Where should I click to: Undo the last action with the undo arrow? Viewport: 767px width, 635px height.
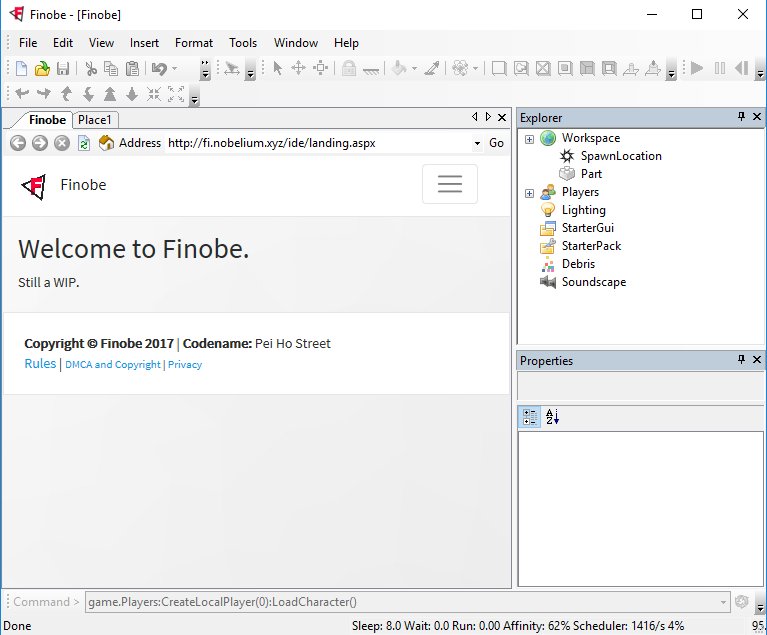coord(159,68)
